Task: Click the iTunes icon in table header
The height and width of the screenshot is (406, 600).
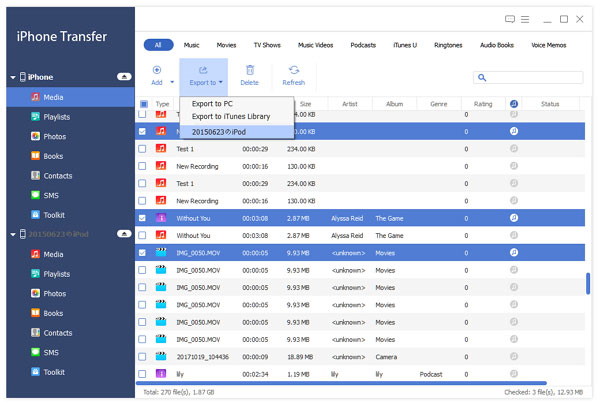Action: point(513,104)
